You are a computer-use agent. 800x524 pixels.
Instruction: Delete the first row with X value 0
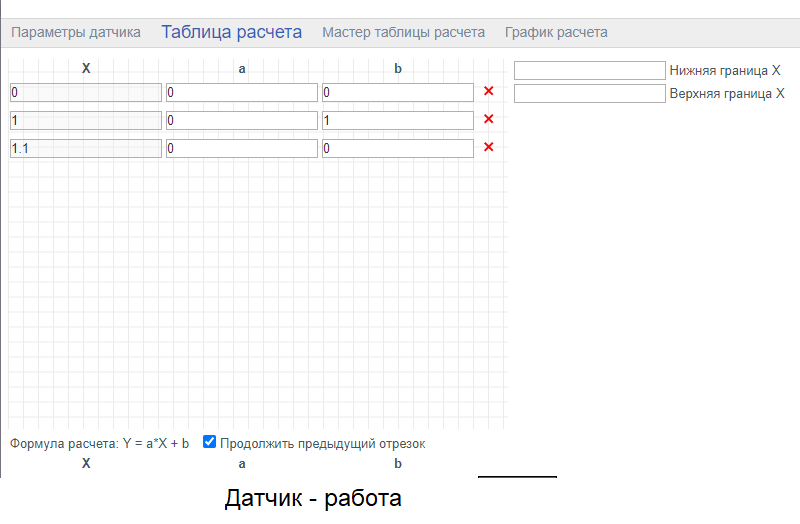(489, 92)
